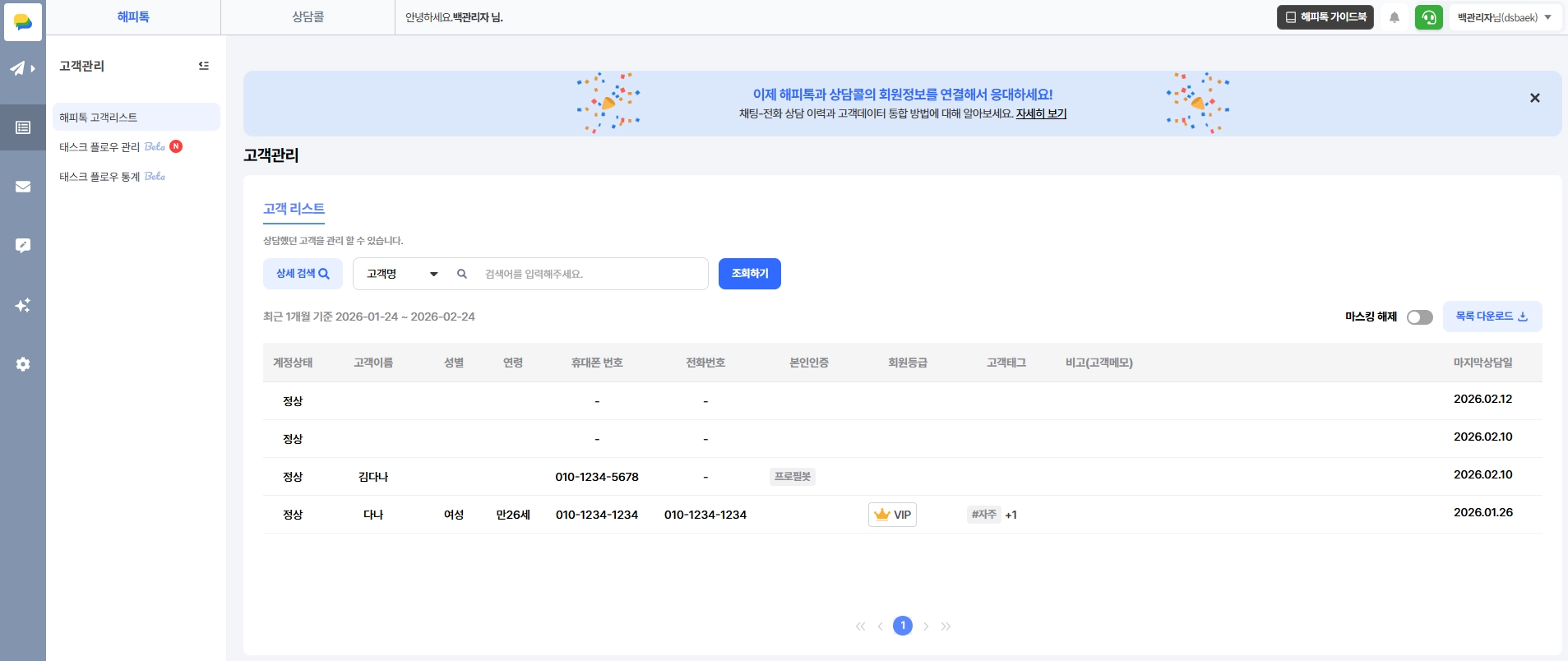This screenshot has height=661, width=1568.
Task: Open 태스크 플로우 관리 menu item
Action: 99,147
